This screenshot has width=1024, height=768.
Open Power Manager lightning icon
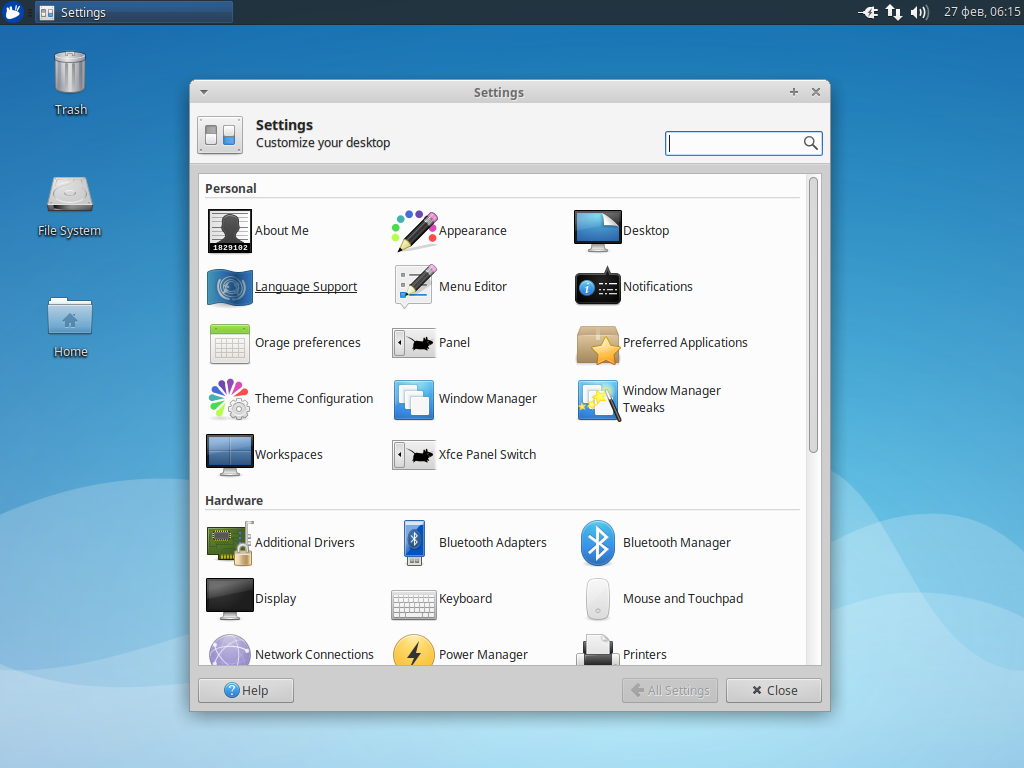(x=414, y=651)
